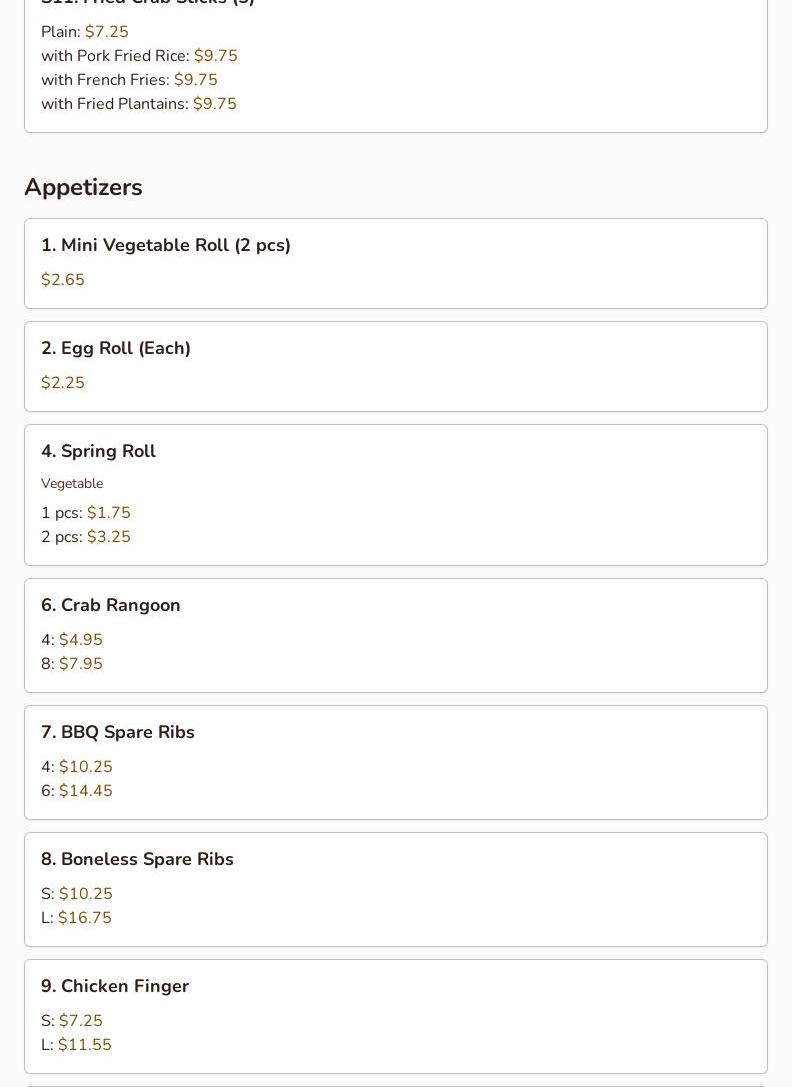792x1087 pixels.
Task: Pick Crab Rangoon 8 pieces at $7.95
Action: coord(72,663)
